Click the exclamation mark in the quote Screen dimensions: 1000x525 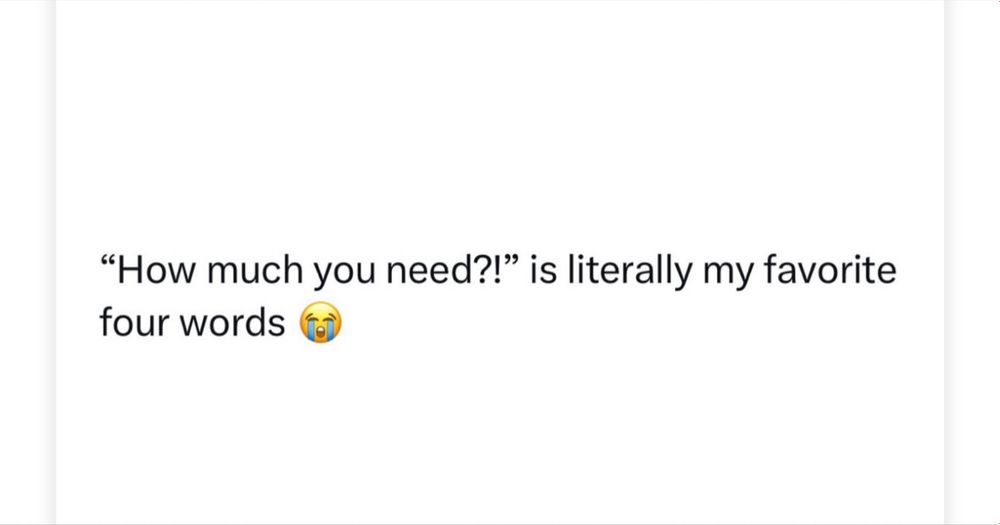[496, 270]
